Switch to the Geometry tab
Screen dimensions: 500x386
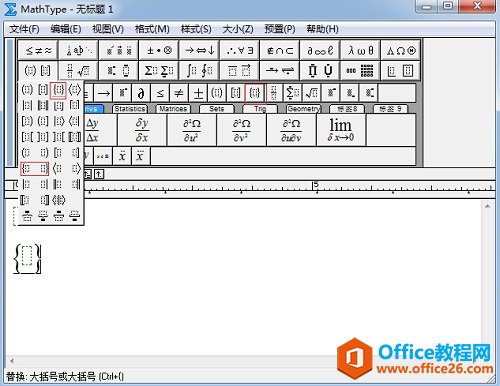[x=303, y=109]
